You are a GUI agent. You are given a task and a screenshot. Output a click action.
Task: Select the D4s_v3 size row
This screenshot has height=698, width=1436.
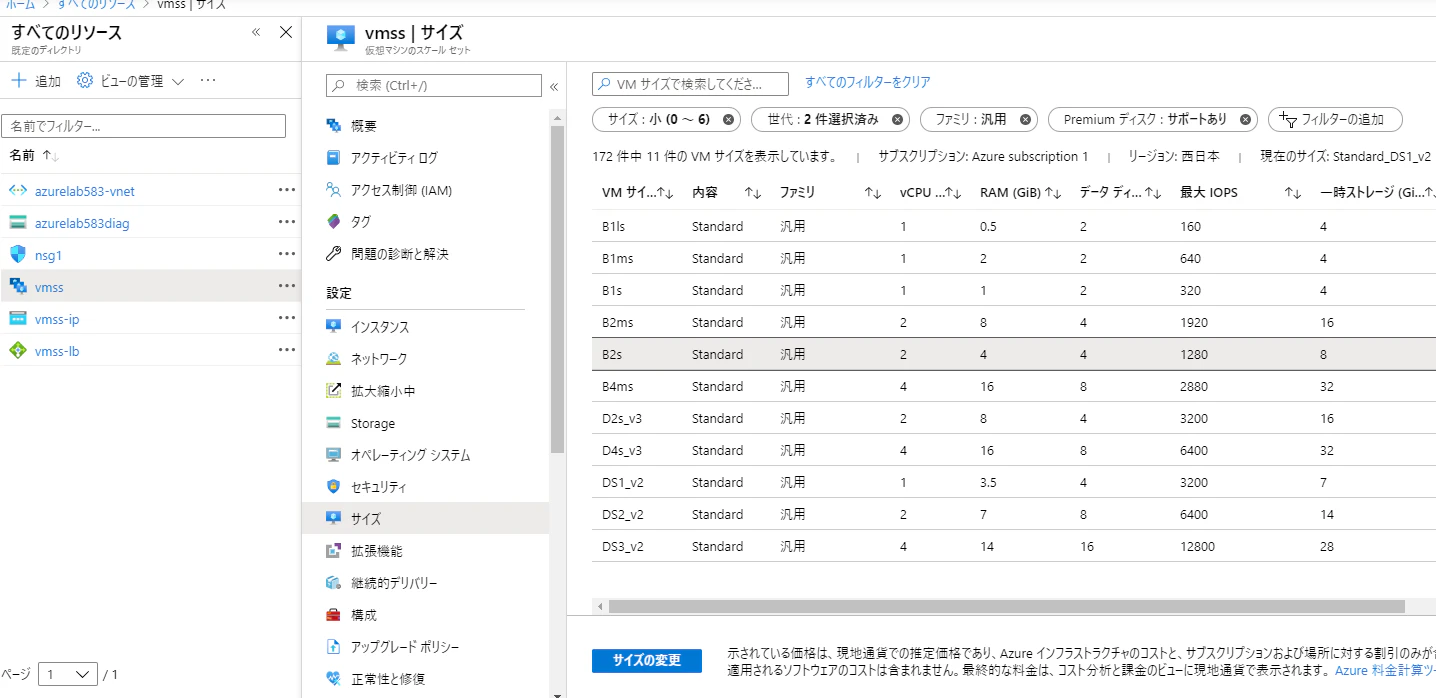(1014, 450)
